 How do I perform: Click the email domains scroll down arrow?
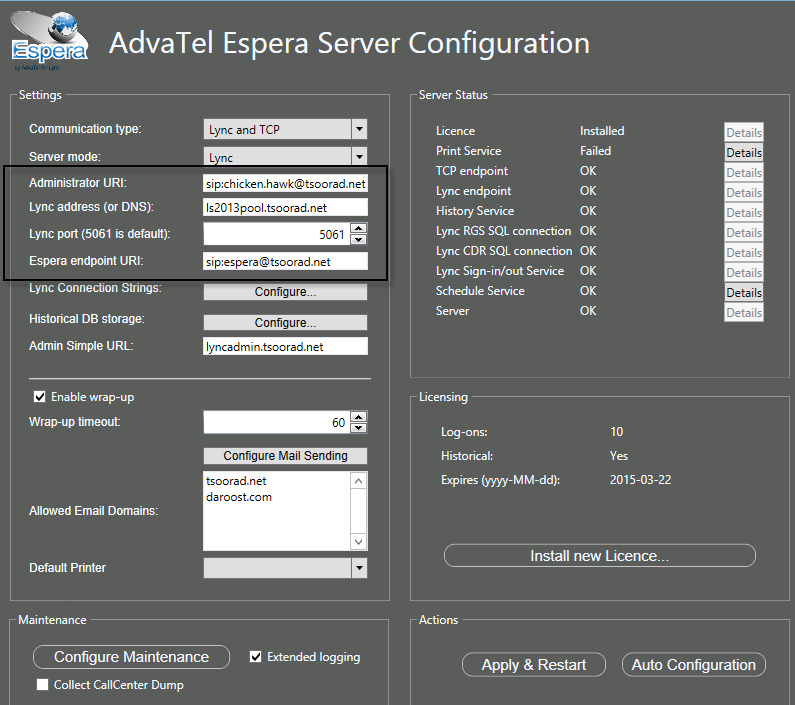358,542
